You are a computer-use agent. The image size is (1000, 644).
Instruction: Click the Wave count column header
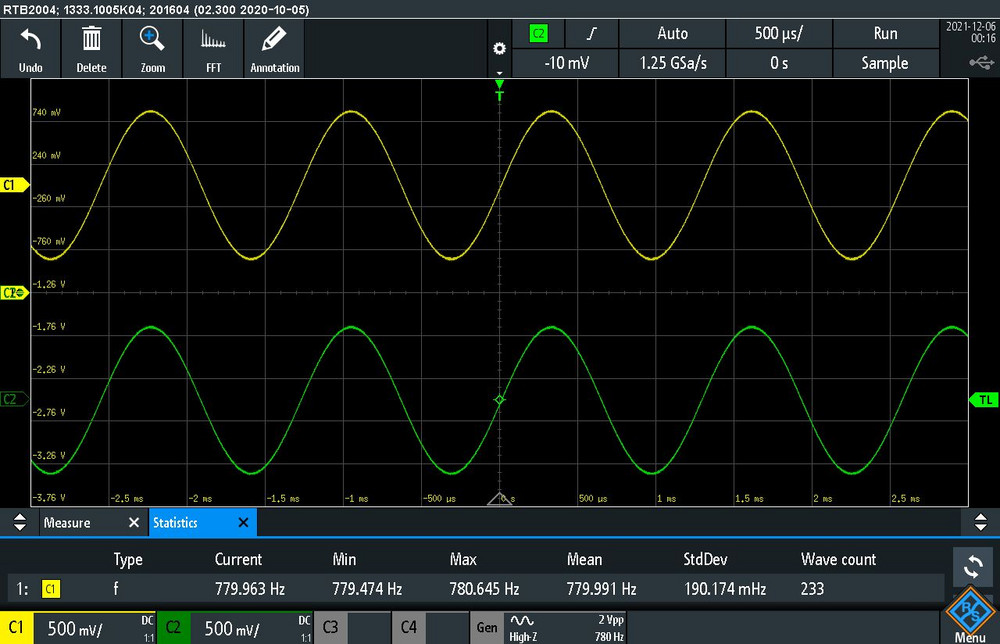[838, 559]
